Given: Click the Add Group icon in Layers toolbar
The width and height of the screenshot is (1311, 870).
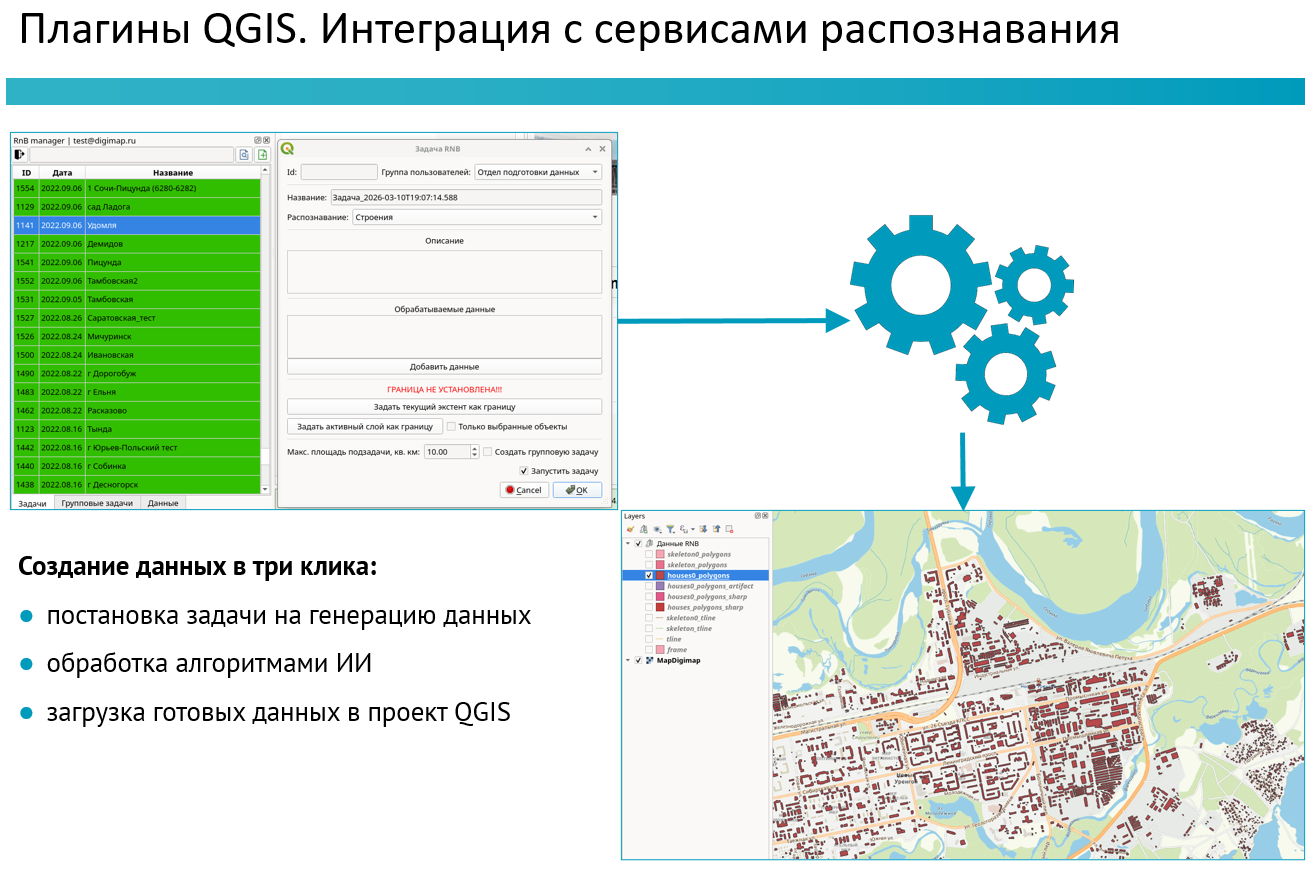Looking at the screenshot, I should [644, 529].
